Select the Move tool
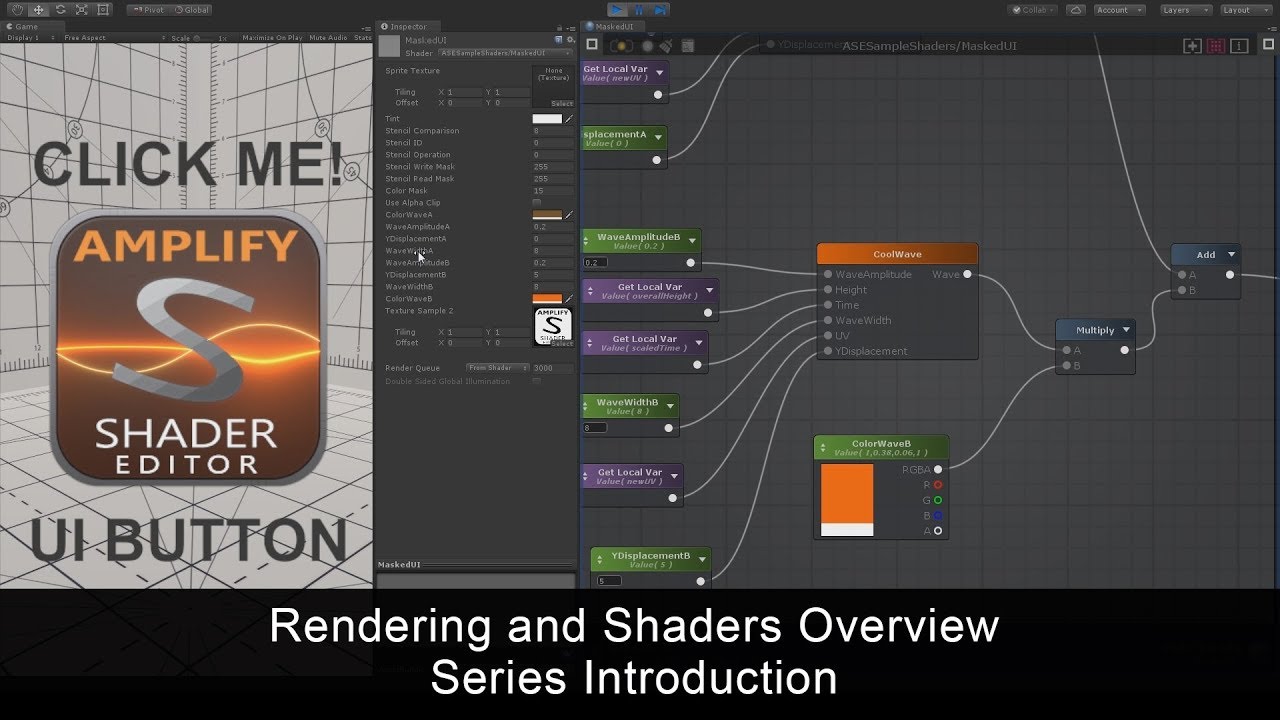 (38, 9)
